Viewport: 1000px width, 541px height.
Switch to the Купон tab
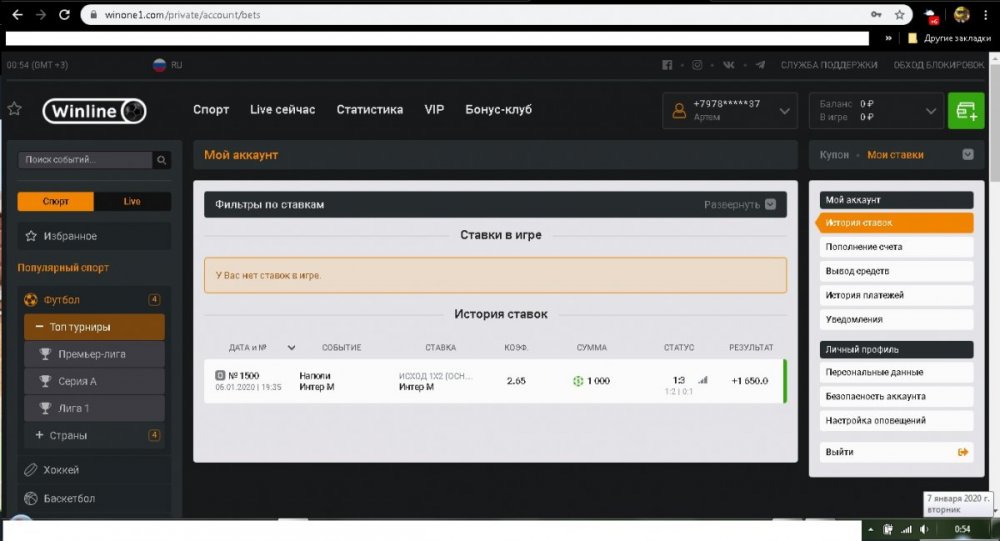tap(834, 155)
